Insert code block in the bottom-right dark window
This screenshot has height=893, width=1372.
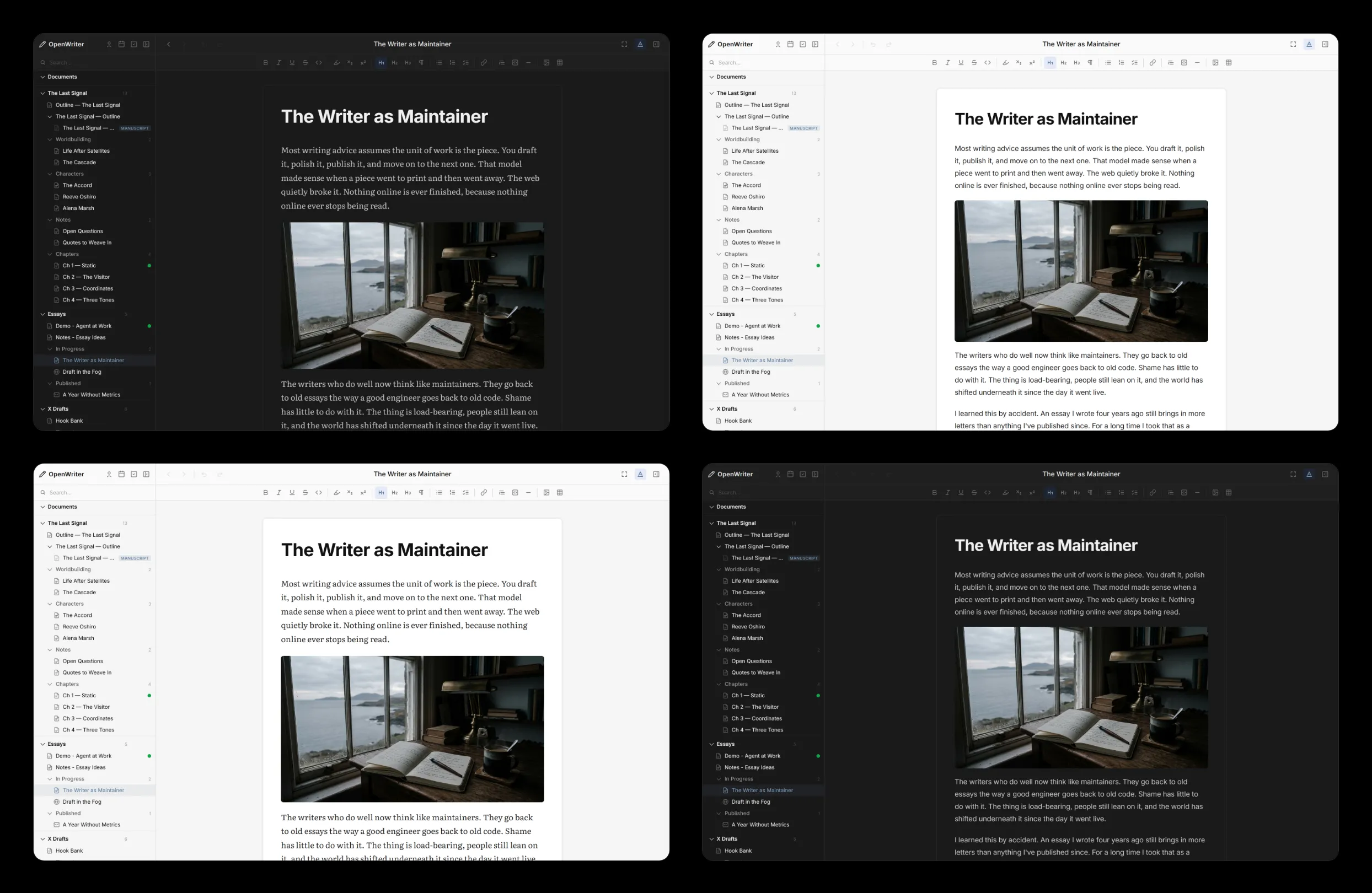[x=1184, y=493]
